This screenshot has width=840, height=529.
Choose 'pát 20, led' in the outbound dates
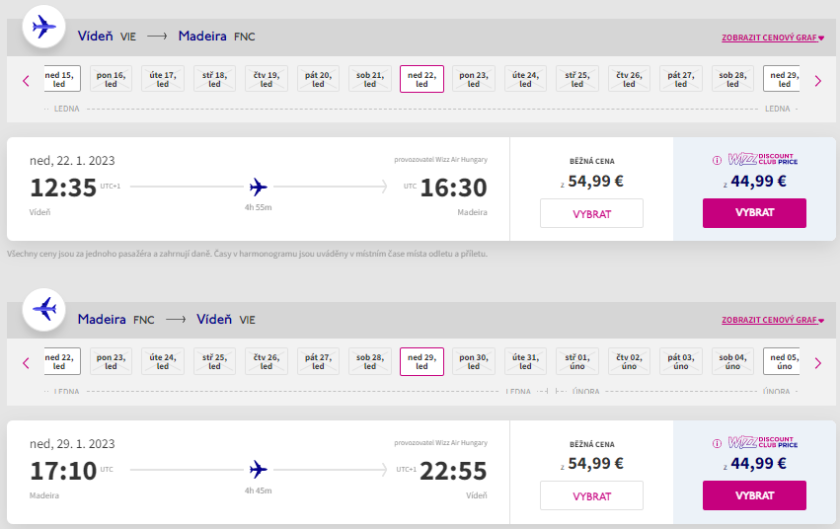[x=318, y=79]
